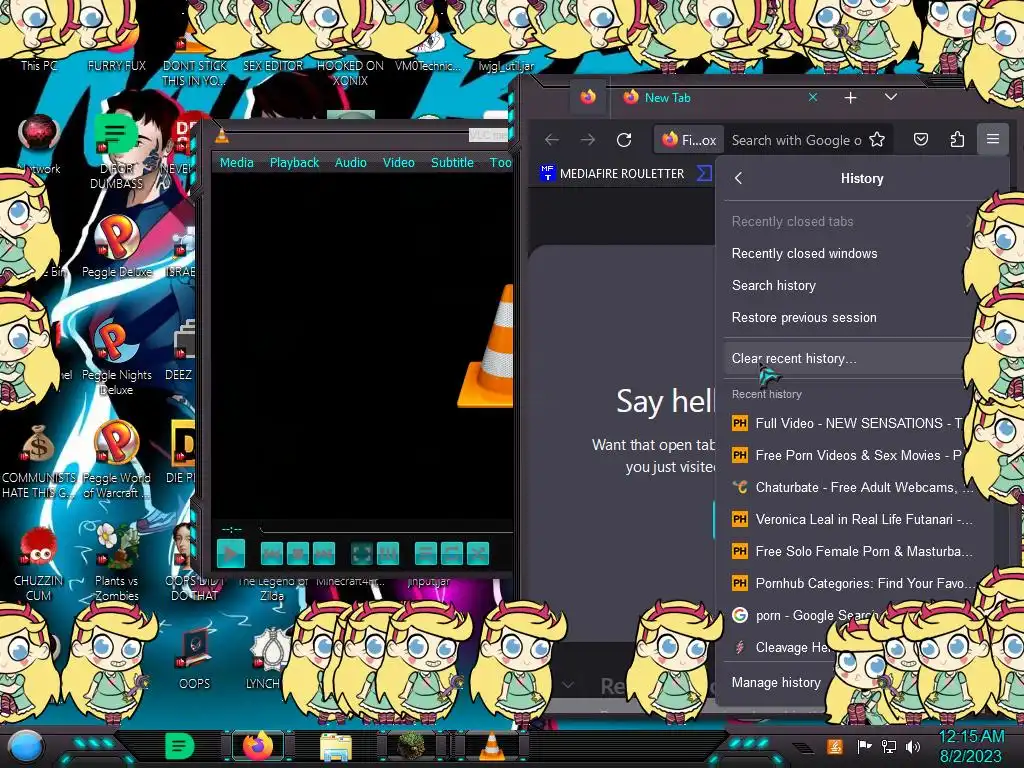Image resolution: width=1024 pixels, height=768 pixels.
Task: Open File Explorer from the taskbar
Action: coord(336,747)
